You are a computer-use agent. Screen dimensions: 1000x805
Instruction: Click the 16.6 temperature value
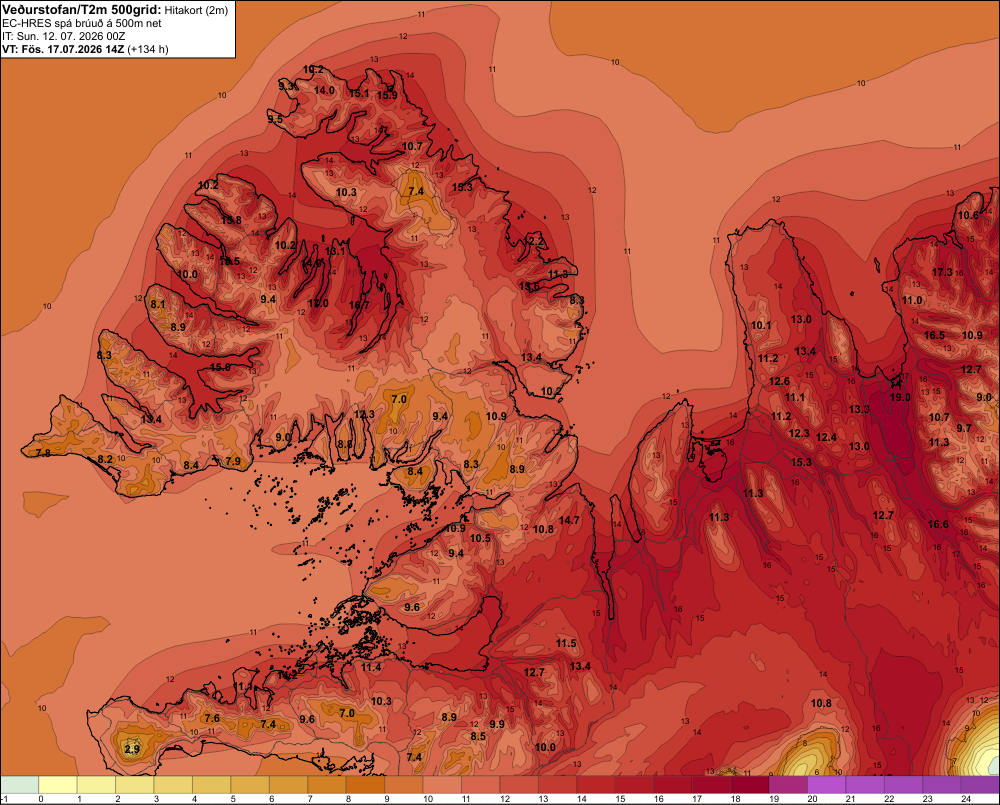click(938, 525)
